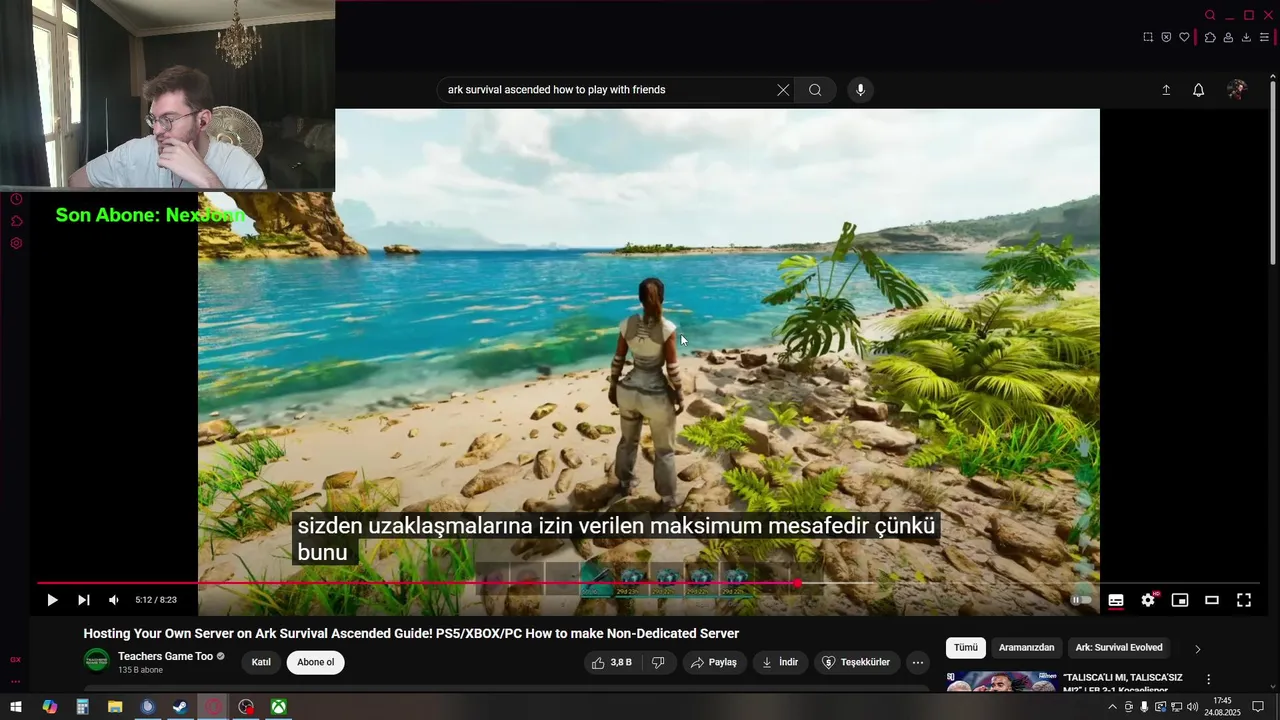
Task: Click the Paylaş share button
Action: pos(714,662)
